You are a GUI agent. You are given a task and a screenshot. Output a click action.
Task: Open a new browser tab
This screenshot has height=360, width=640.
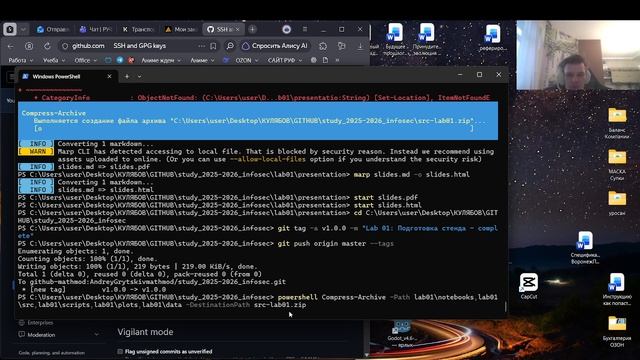(x=253, y=29)
